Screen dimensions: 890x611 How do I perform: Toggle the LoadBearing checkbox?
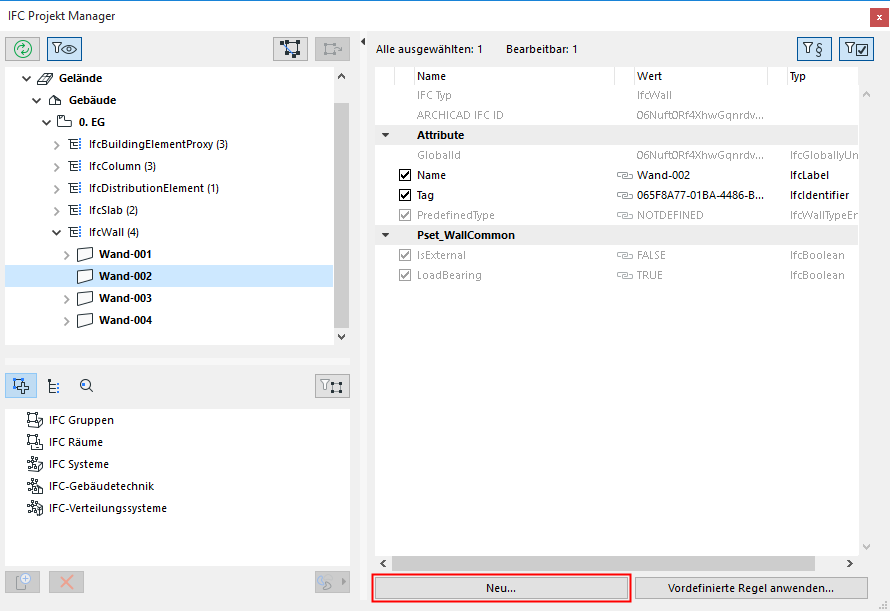coord(405,275)
